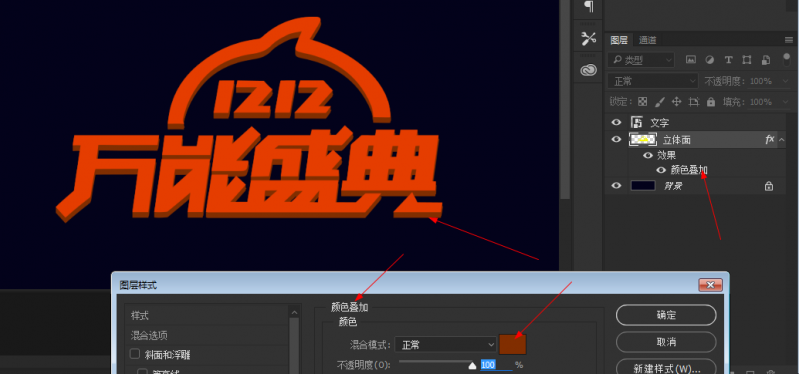Click the style list scrollbar up arrow
799x374 pixels.
click(294, 311)
